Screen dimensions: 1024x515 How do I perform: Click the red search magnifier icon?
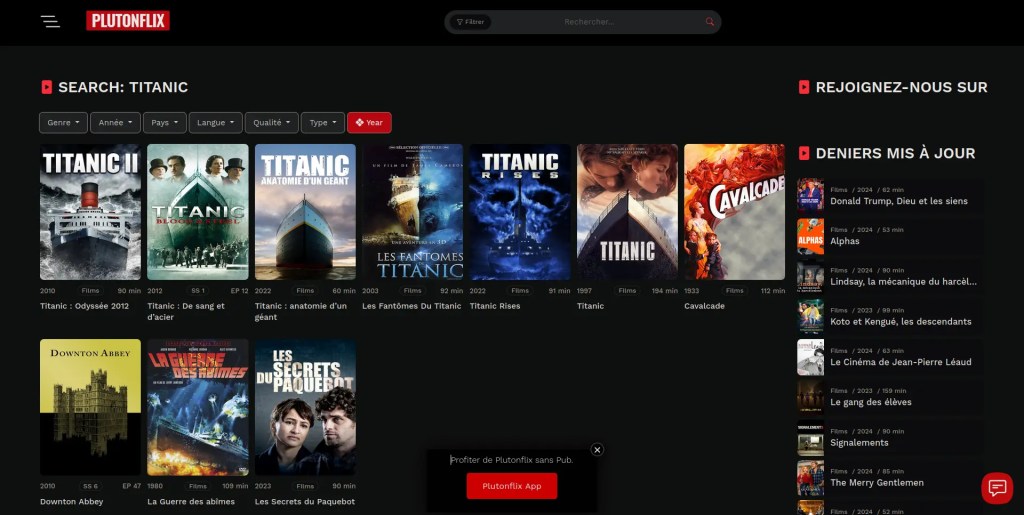tap(710, 22)
